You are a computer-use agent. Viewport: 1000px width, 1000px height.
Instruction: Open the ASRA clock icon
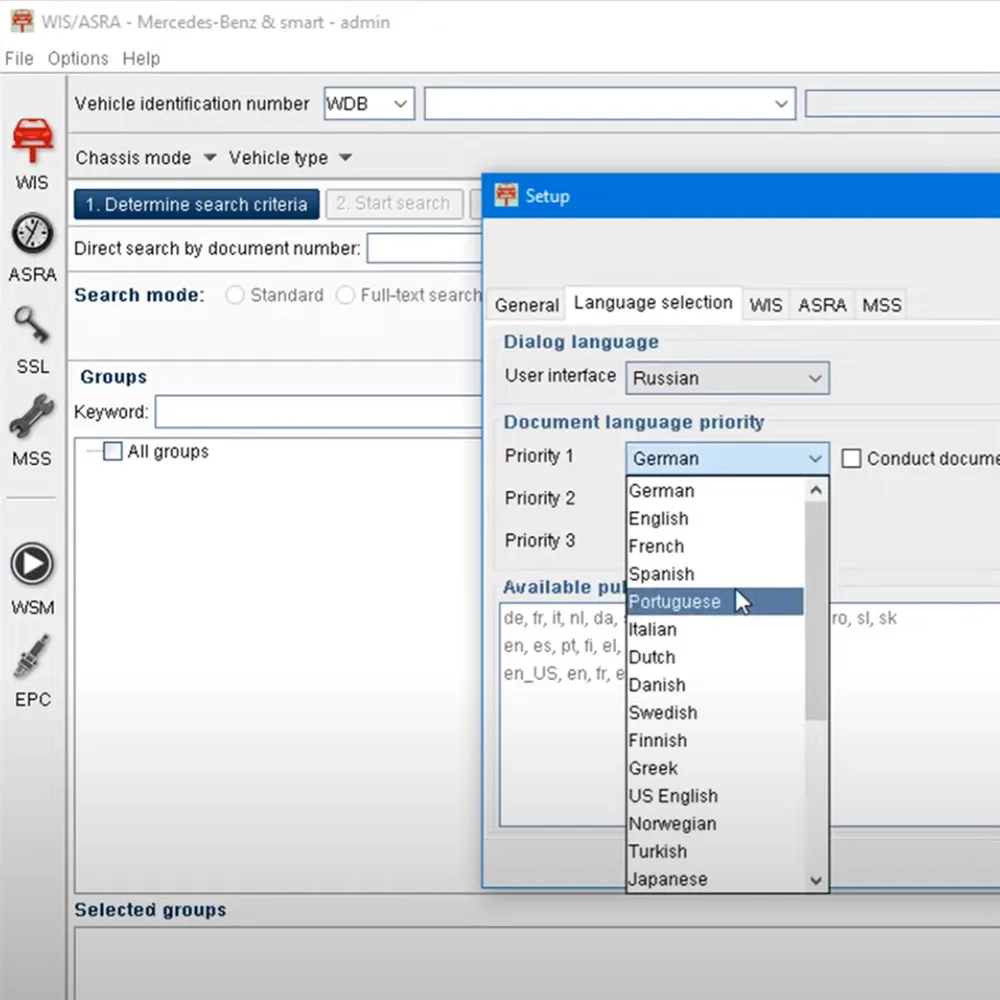[32, 233]
